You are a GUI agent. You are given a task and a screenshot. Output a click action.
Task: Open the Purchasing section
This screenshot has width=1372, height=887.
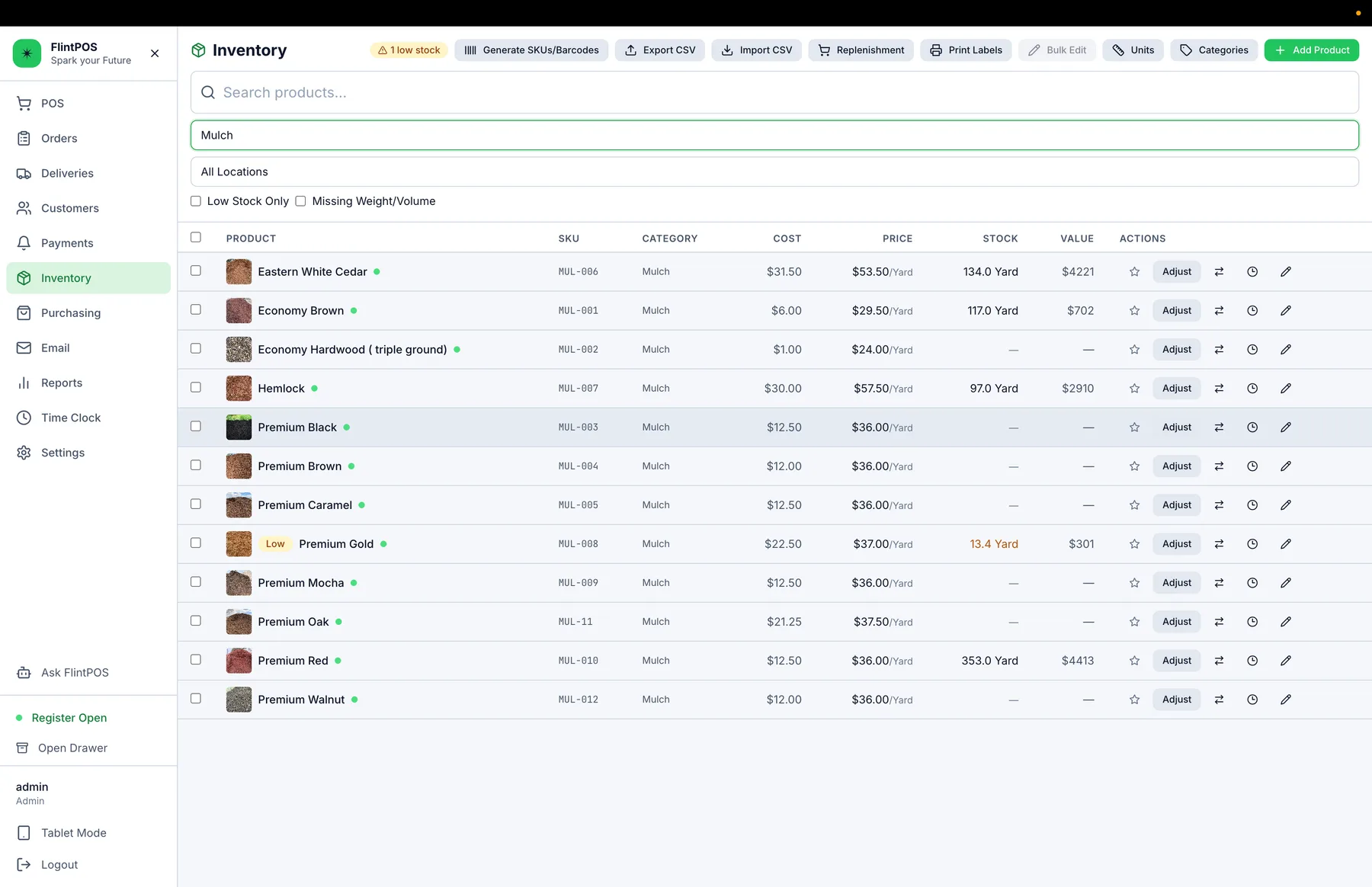tap(88, 313)
